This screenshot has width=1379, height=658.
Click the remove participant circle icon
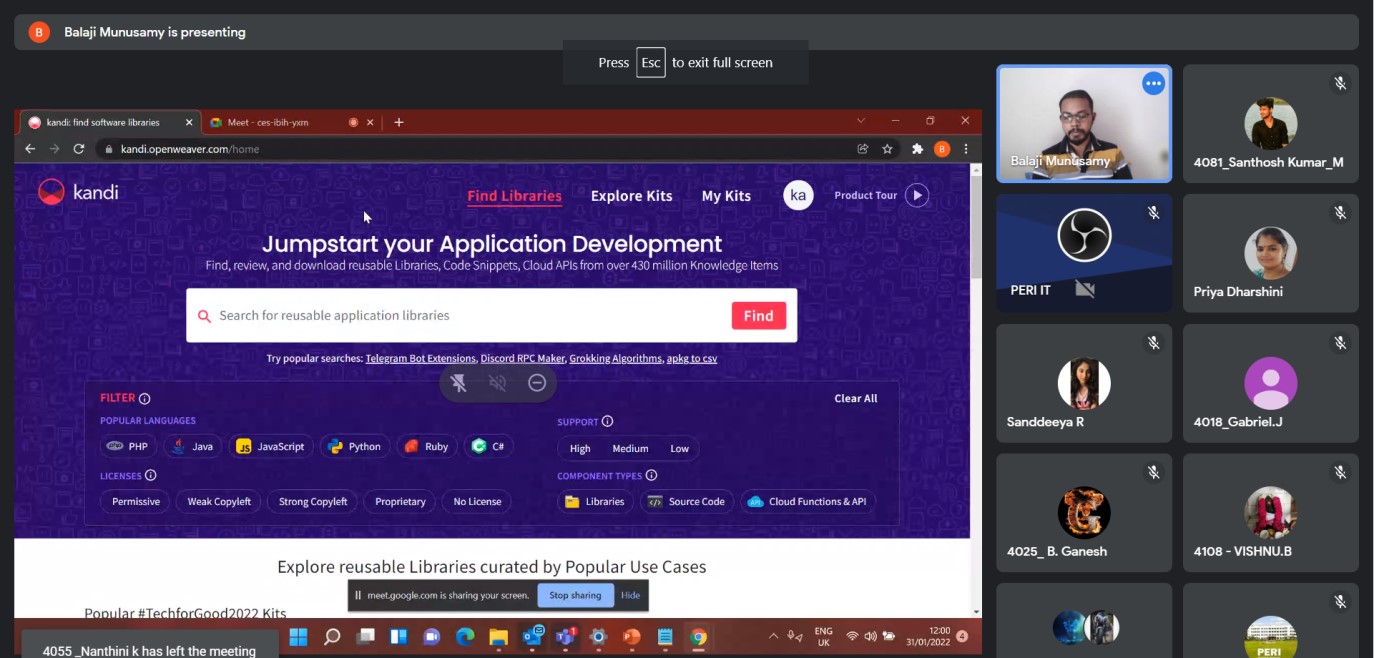537,383
